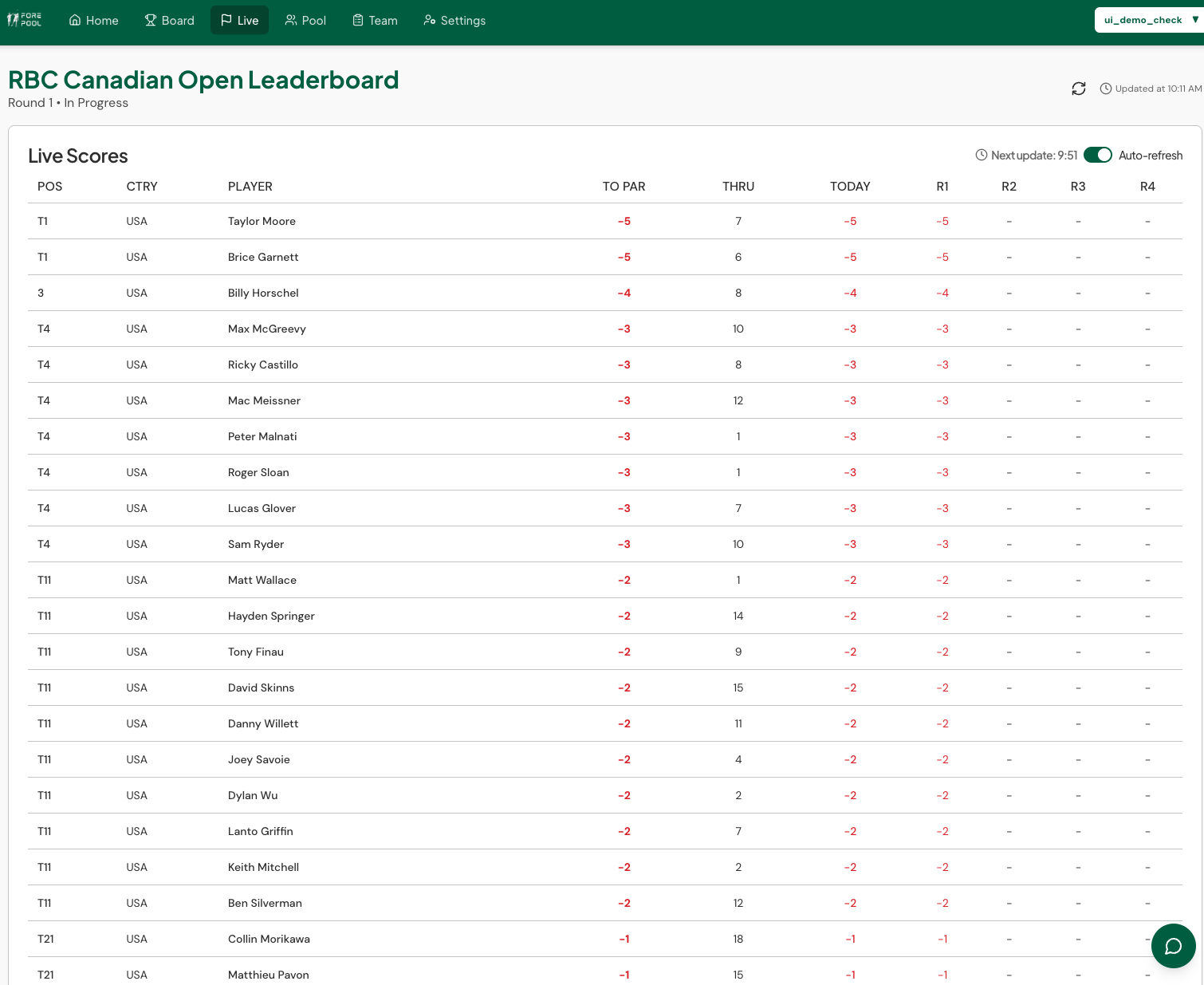Select player Matthieu Pavon
Screen dimensions: 1204x985
click(269, 975)
